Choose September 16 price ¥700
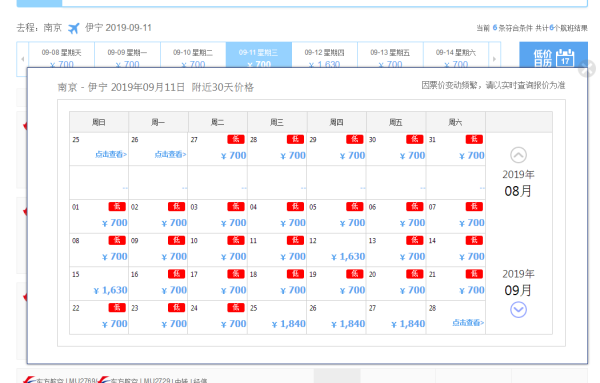Viewport: 600px width, 383px height. pos(174,290)
